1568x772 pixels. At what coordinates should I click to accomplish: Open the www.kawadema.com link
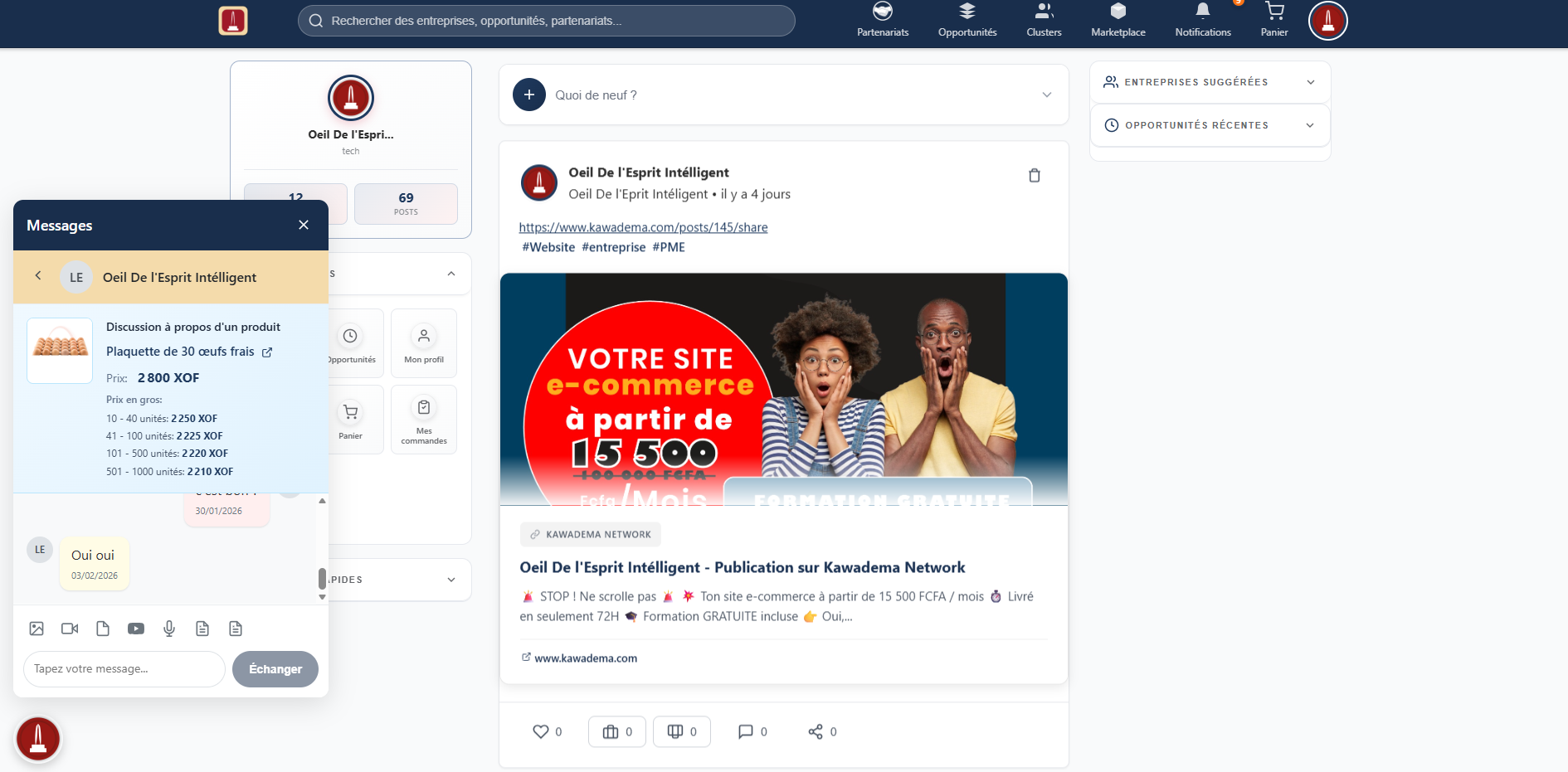(585, 658)
